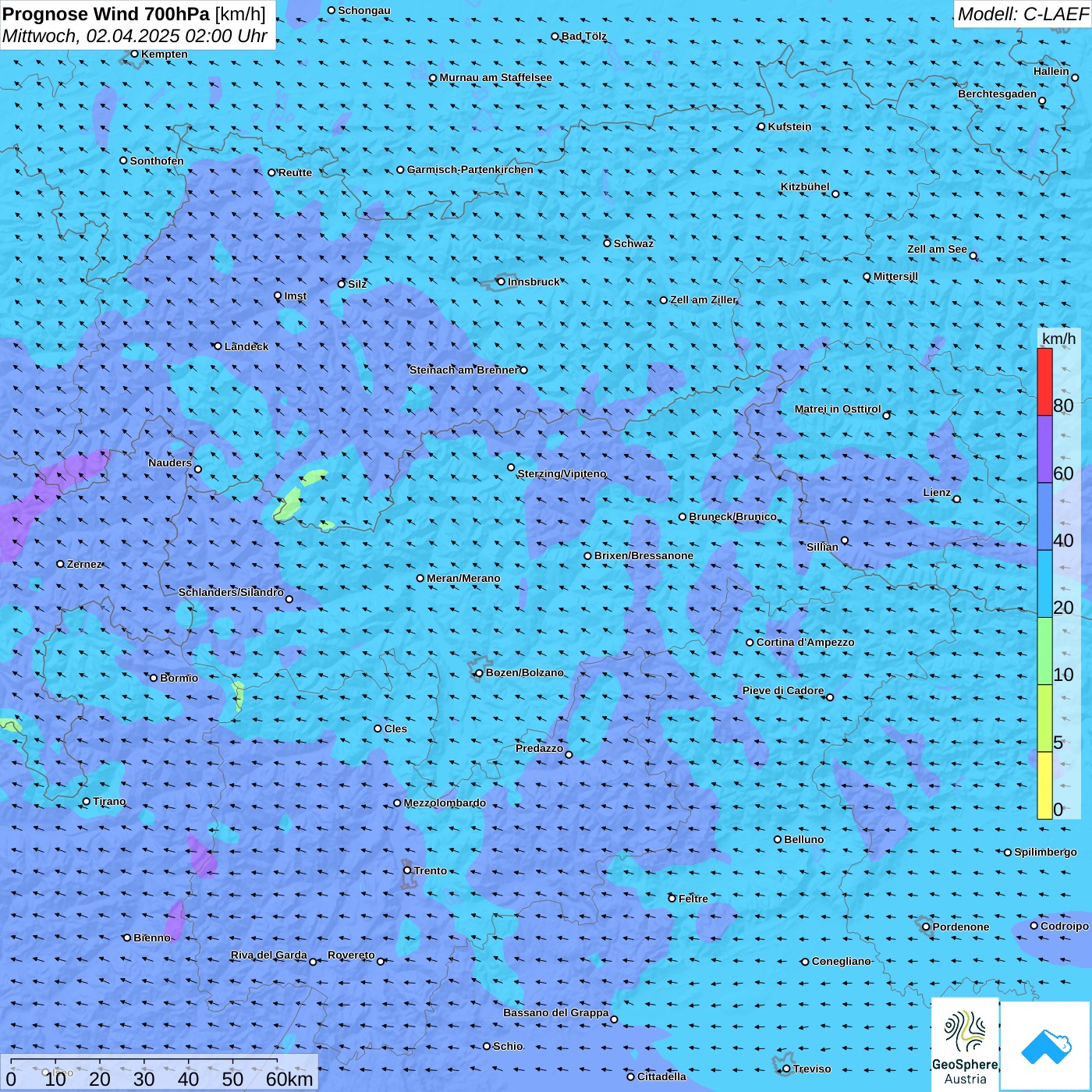Click the 'Nauders' label
Screen dimensions: 1092x1092
click(170, 463)
